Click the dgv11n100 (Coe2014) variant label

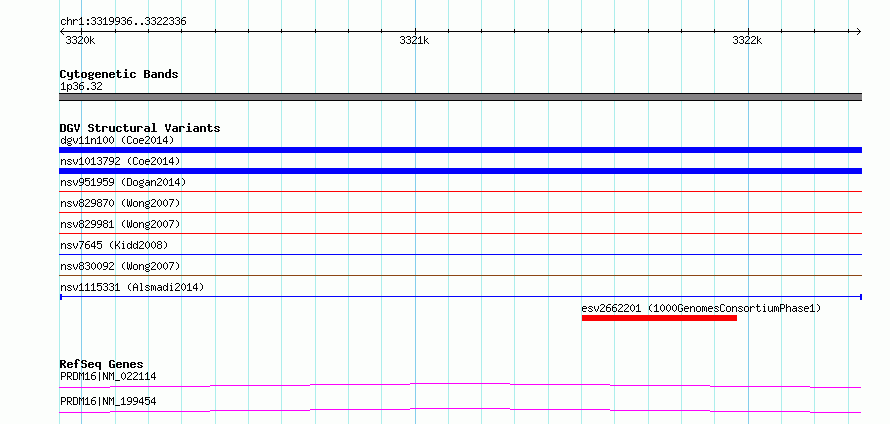pyautogui.click(x=117, y=140)
